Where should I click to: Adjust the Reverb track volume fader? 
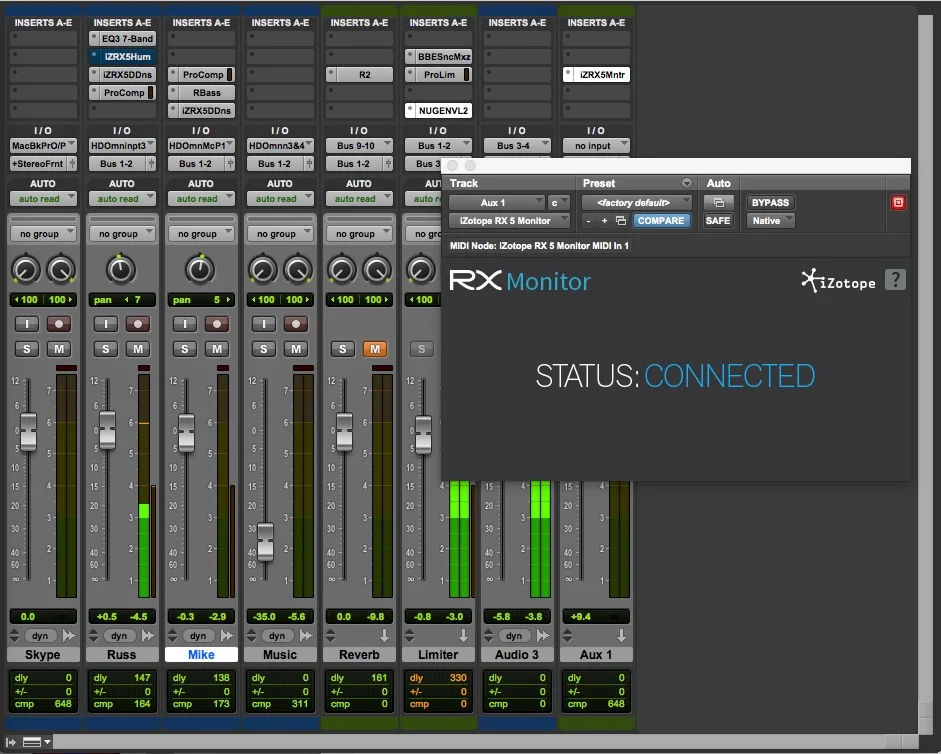[344, 432]
